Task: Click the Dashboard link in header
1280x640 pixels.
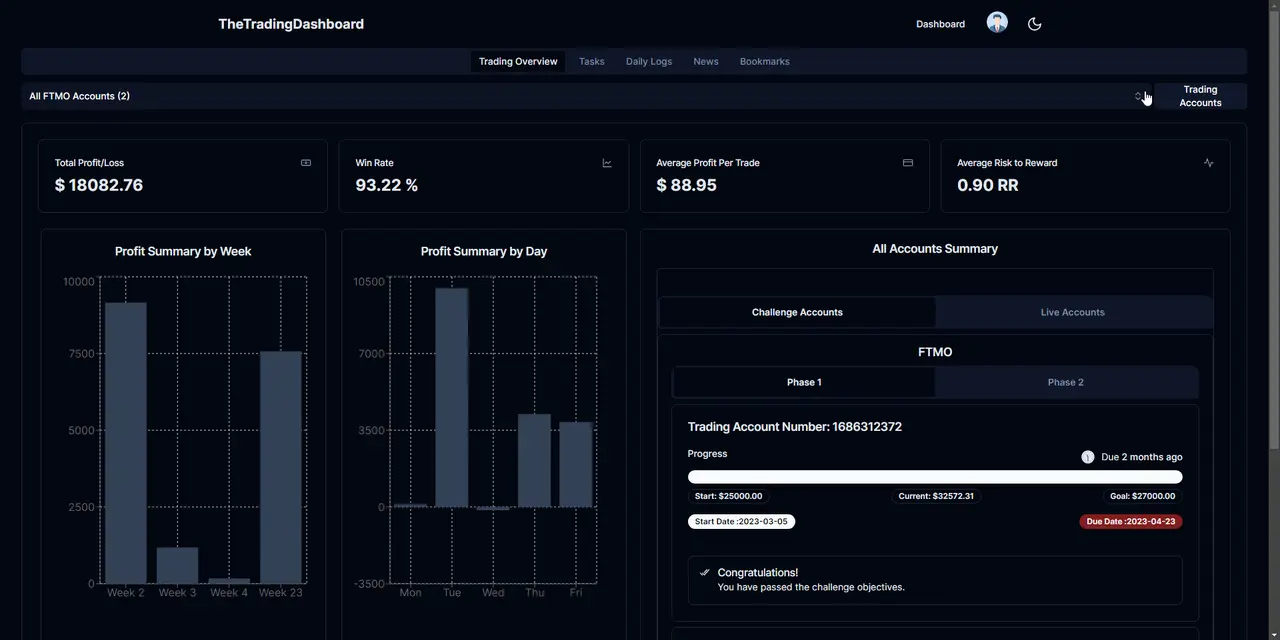Action: [941, 24]
